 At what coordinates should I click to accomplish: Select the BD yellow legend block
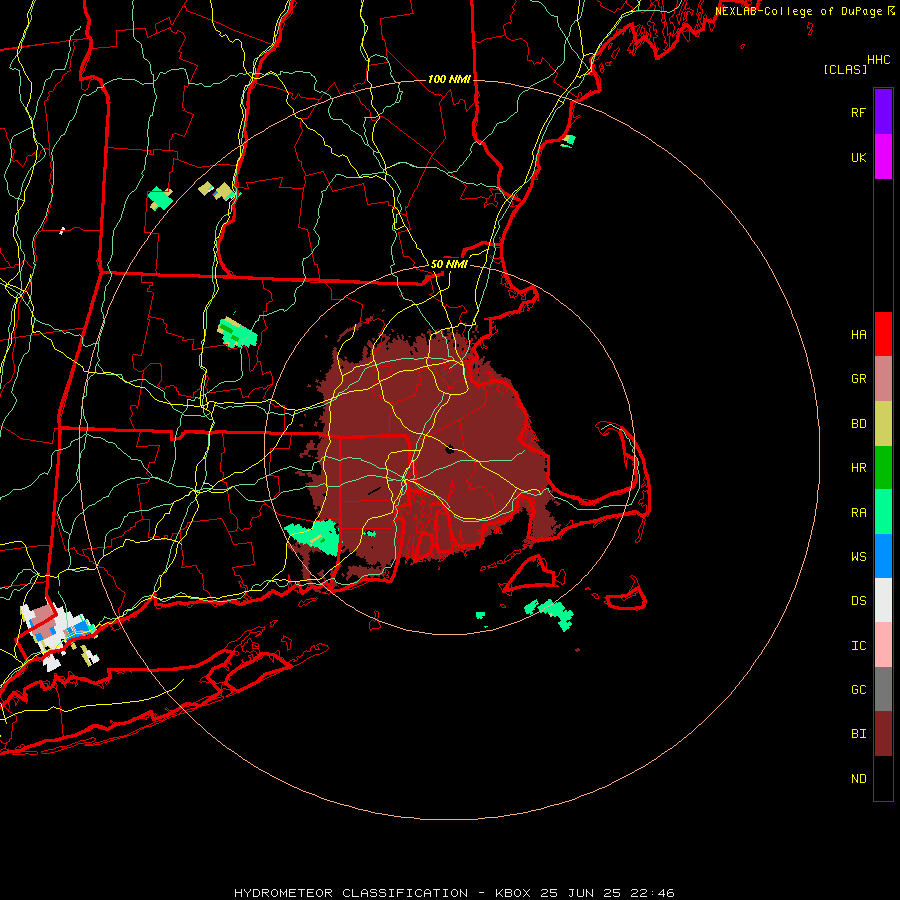coord(883,424)
